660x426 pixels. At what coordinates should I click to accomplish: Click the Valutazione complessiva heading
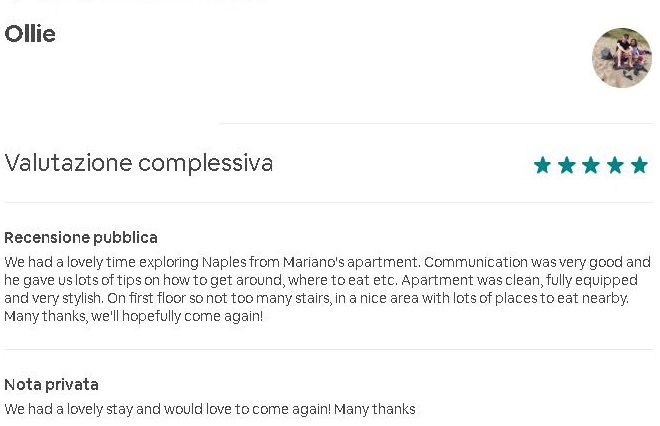(138, 163)
